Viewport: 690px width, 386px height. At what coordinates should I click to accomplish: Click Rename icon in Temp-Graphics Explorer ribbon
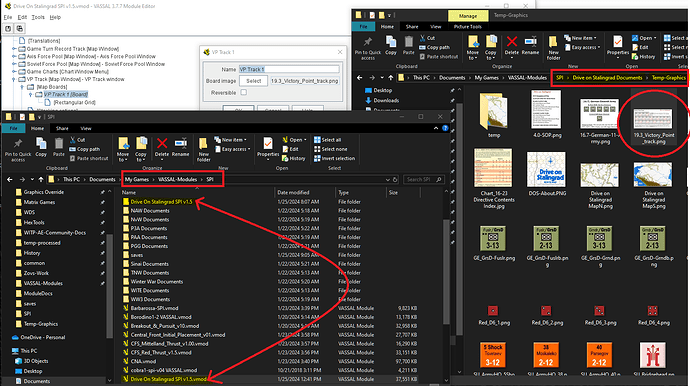pyautogui.click(x=530, y=45)
